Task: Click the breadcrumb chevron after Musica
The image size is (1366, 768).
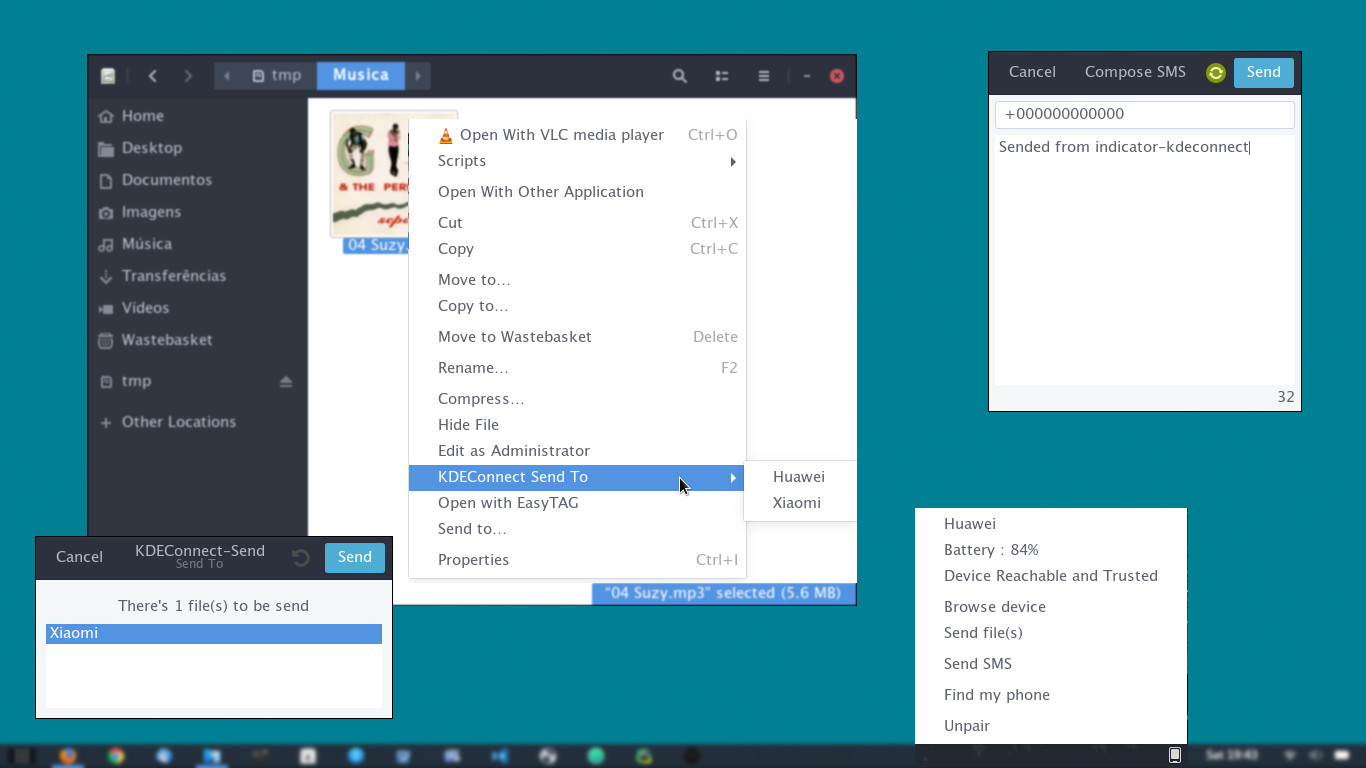Action: click(417, 75)
